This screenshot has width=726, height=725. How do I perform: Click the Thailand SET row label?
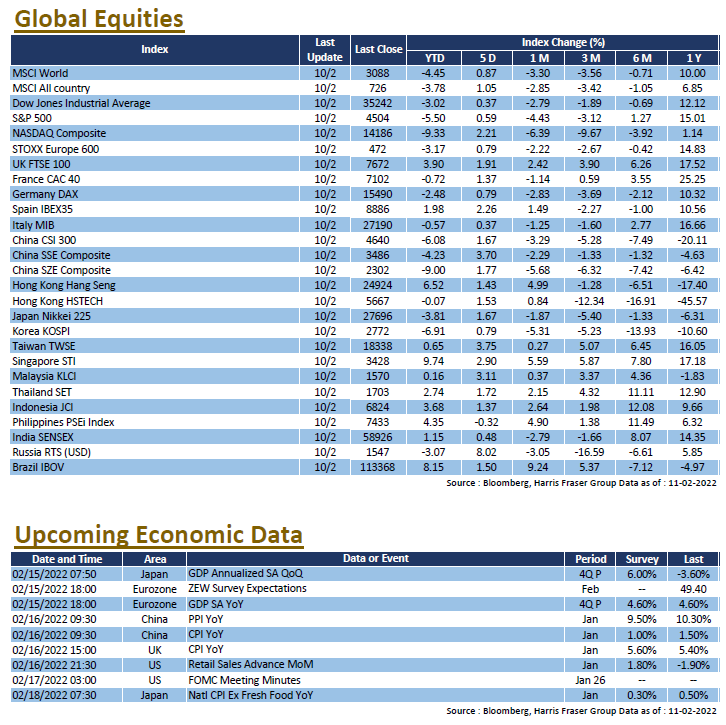[42, 392]
